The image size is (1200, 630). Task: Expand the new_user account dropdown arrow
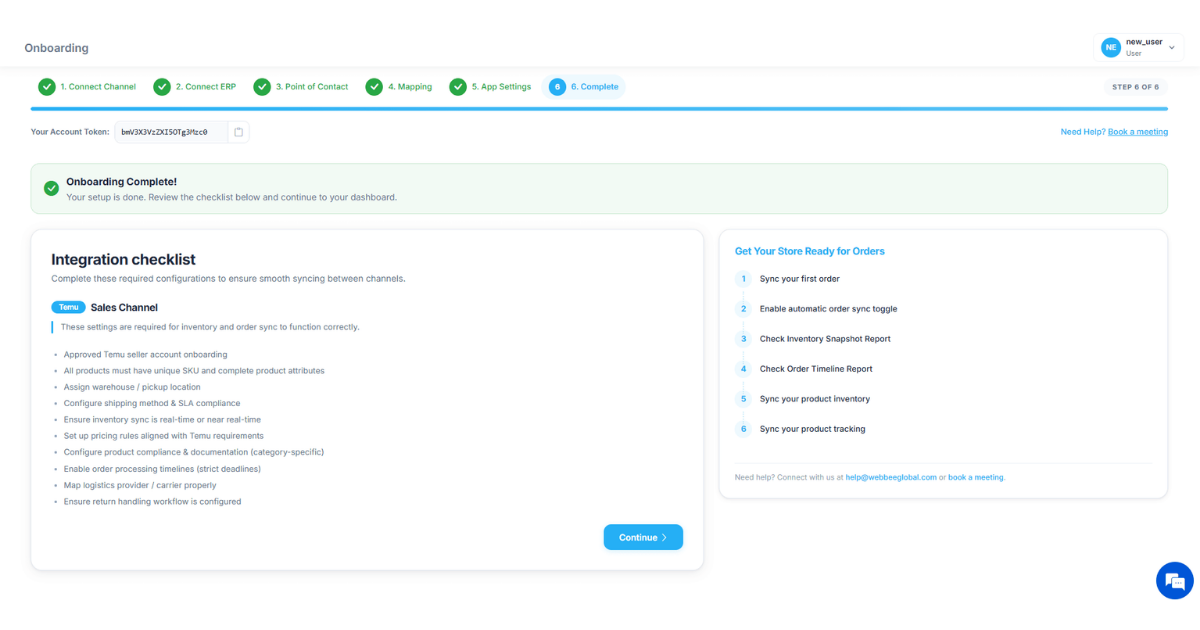pos(1172,47)
